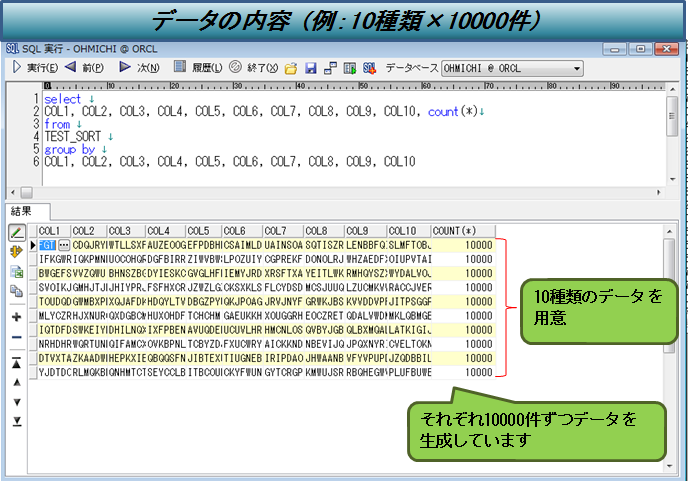Image resolution: width=688 pixels, height=481 pixels.
Task: Click the minus delete row icon
Action: [16, 338]
